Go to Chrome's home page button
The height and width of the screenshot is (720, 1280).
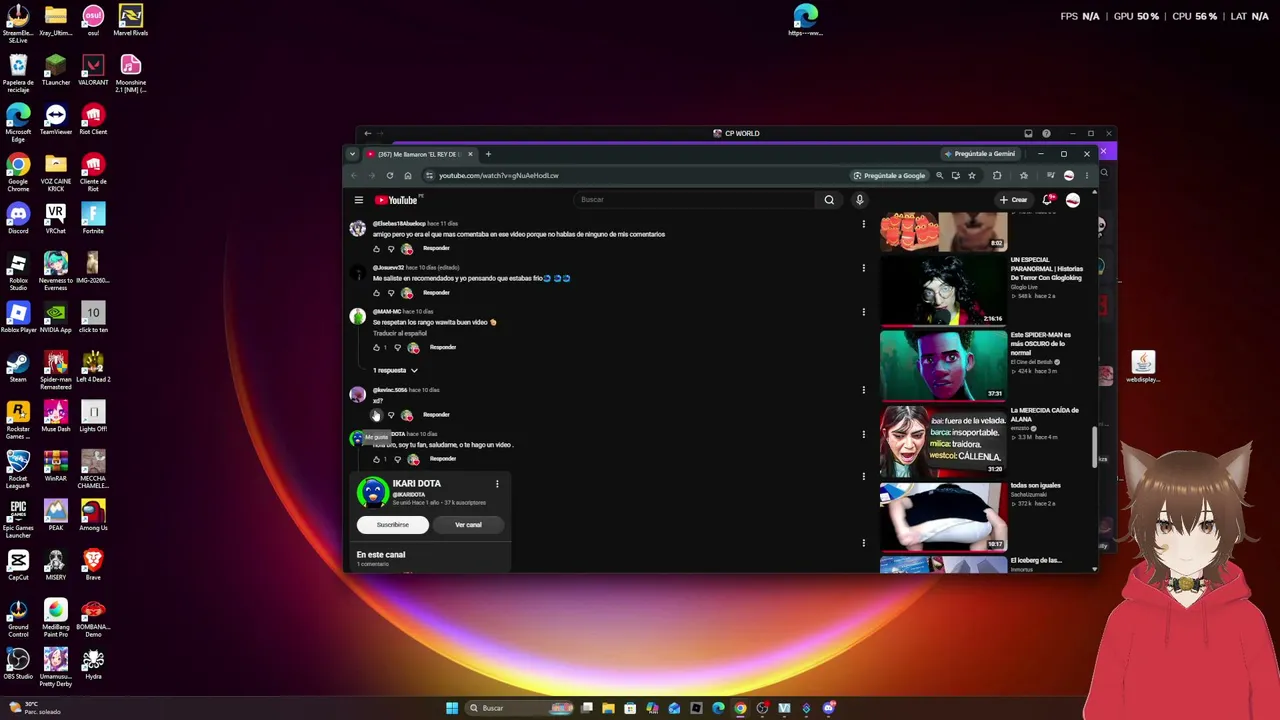click(408, 176)
